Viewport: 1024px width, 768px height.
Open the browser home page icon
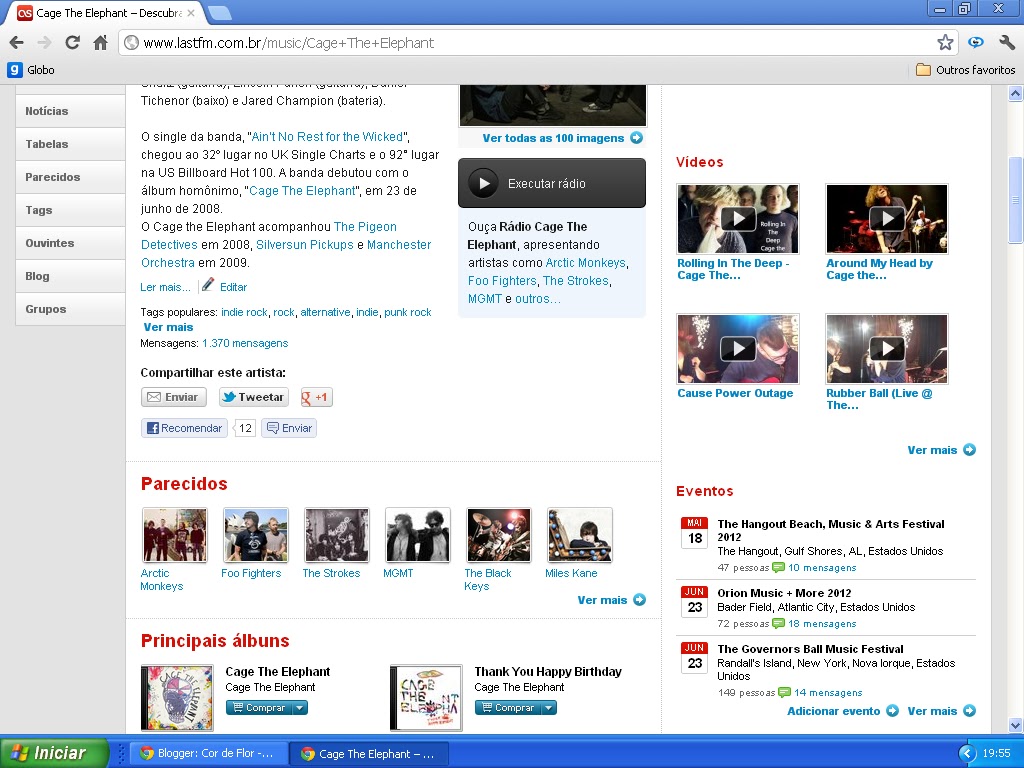101,43
